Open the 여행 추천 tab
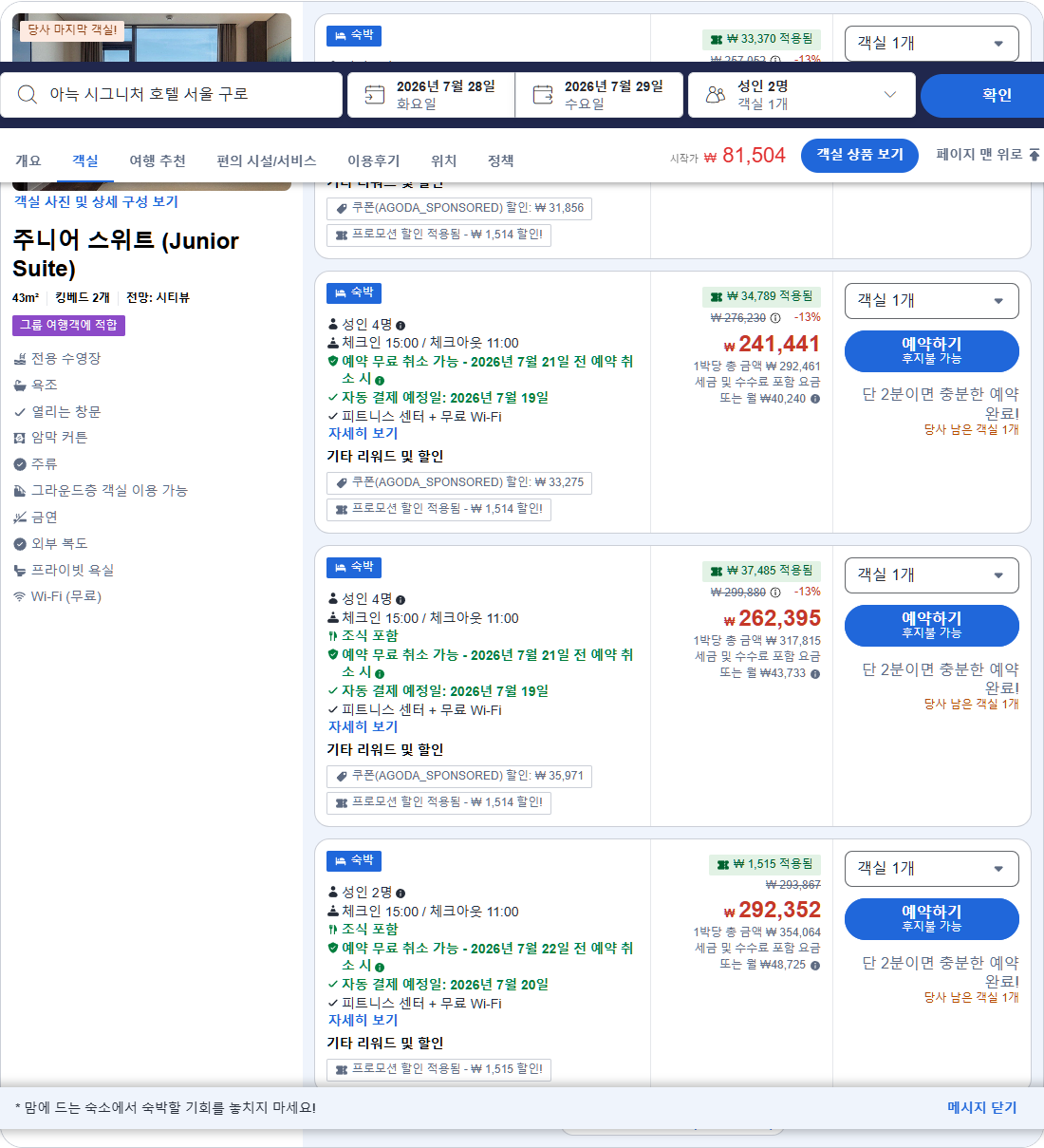 coord(158,160)
